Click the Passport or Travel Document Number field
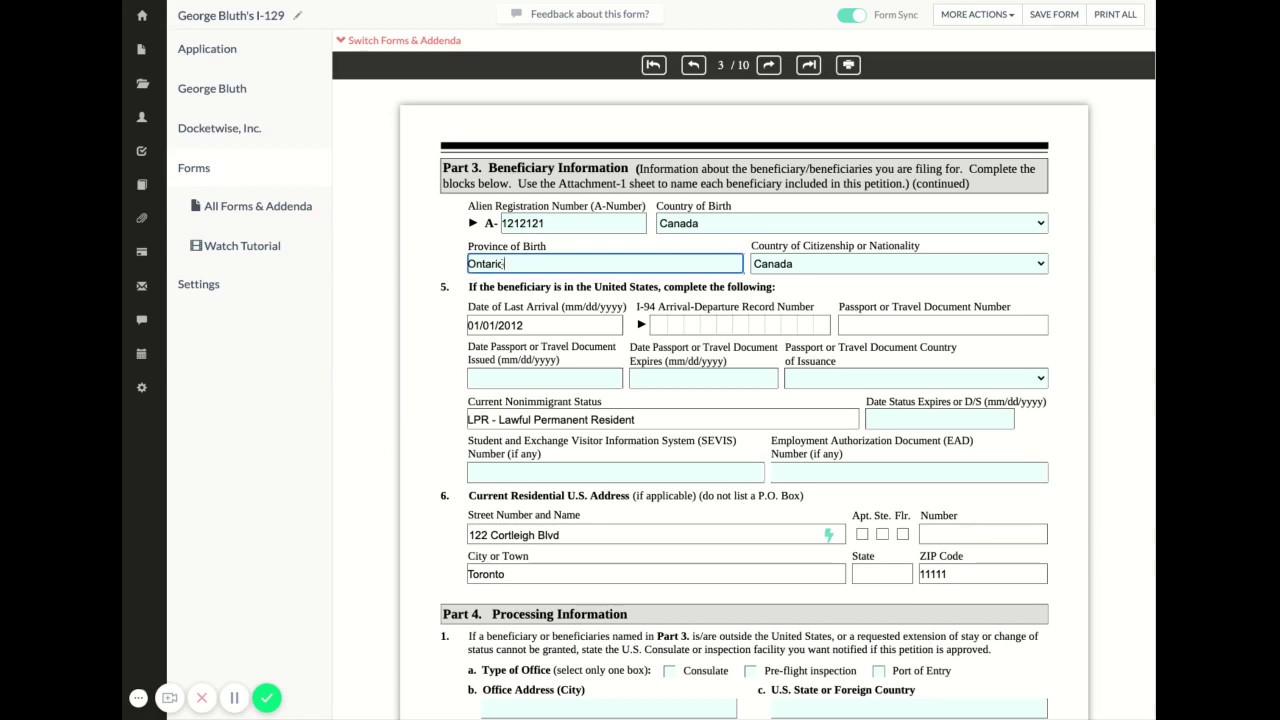 [x=943, y=325]
